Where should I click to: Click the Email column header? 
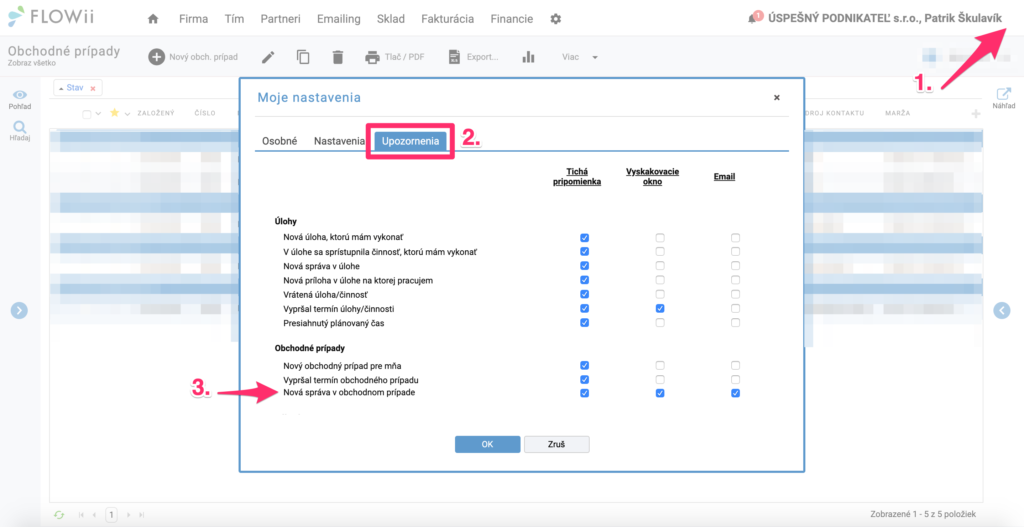click(724, 176)
